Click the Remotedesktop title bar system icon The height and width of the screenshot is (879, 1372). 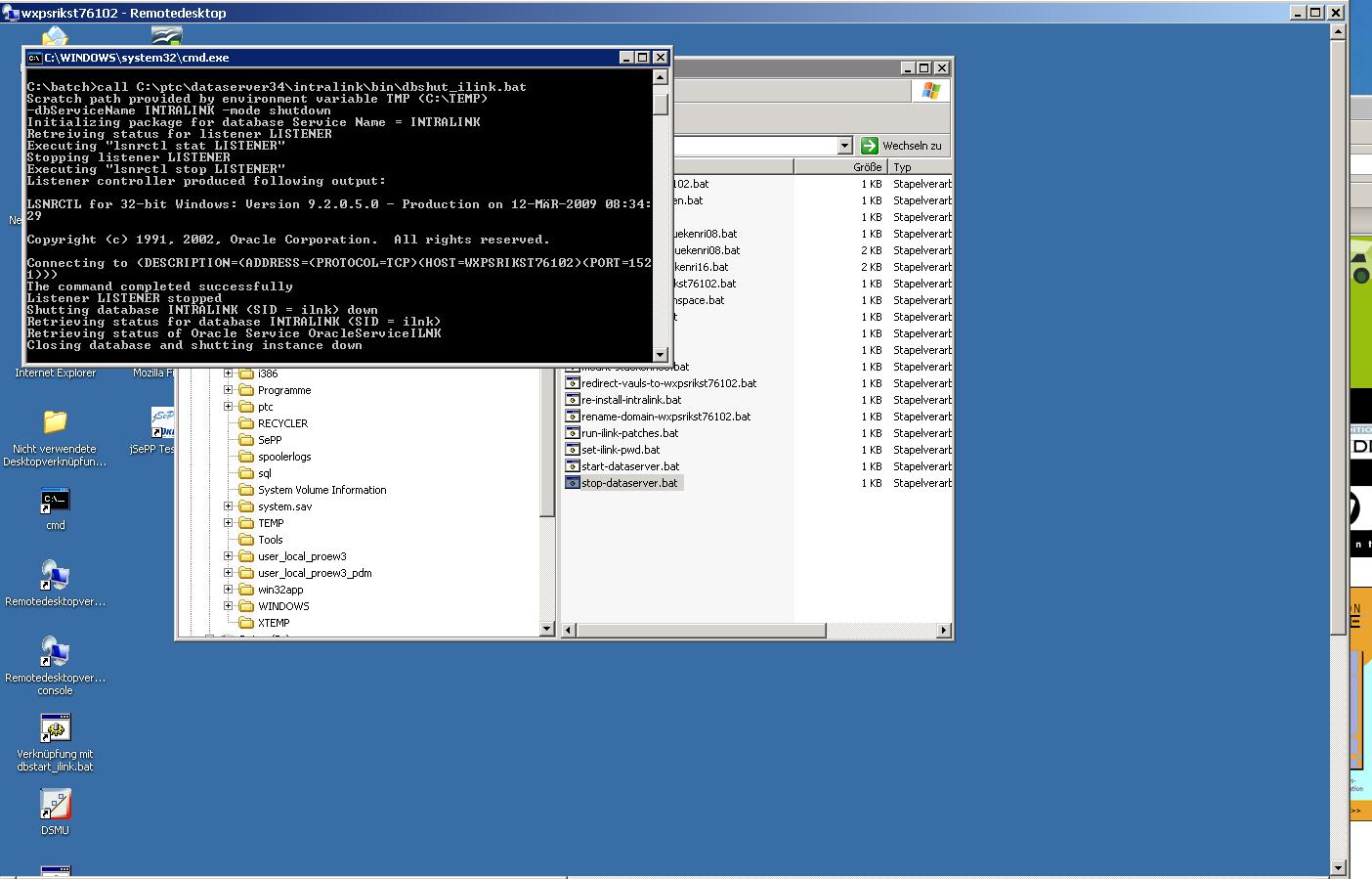coord(12,13)
